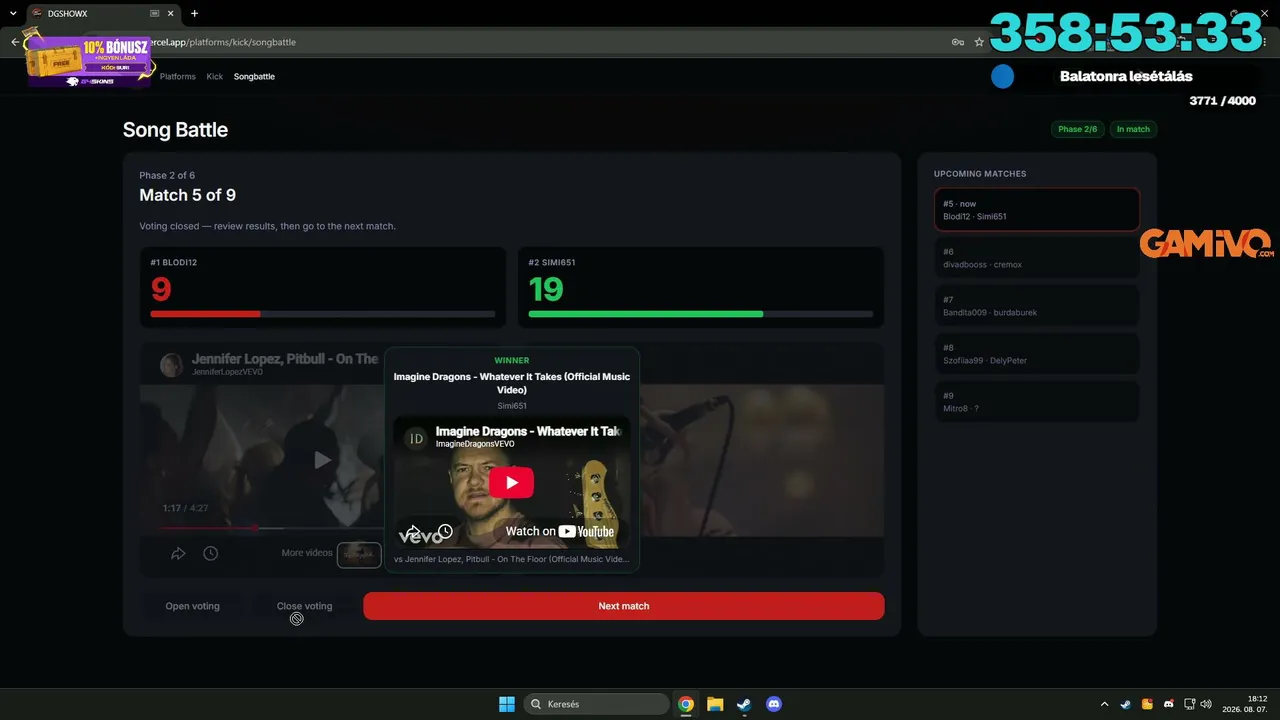Bookmark this page with the star icon
Viewport: 1280px width, 720px height.
click(979, 42)
